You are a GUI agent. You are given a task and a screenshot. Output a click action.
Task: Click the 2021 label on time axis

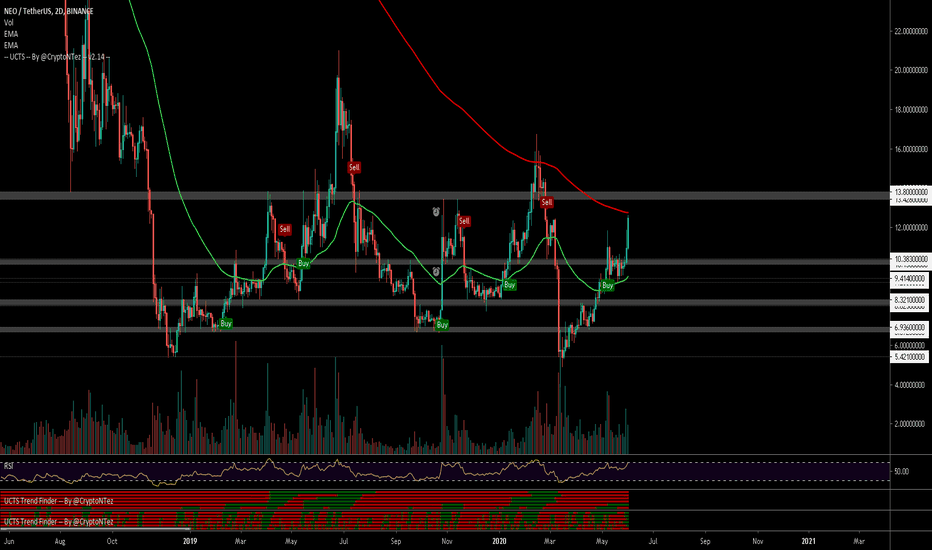click(x=809, y=541)
